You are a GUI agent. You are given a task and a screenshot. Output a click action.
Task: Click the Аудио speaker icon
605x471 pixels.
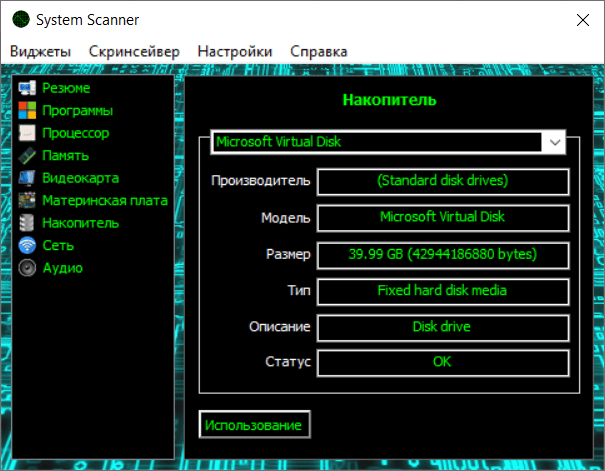click(x=27, y=268)
